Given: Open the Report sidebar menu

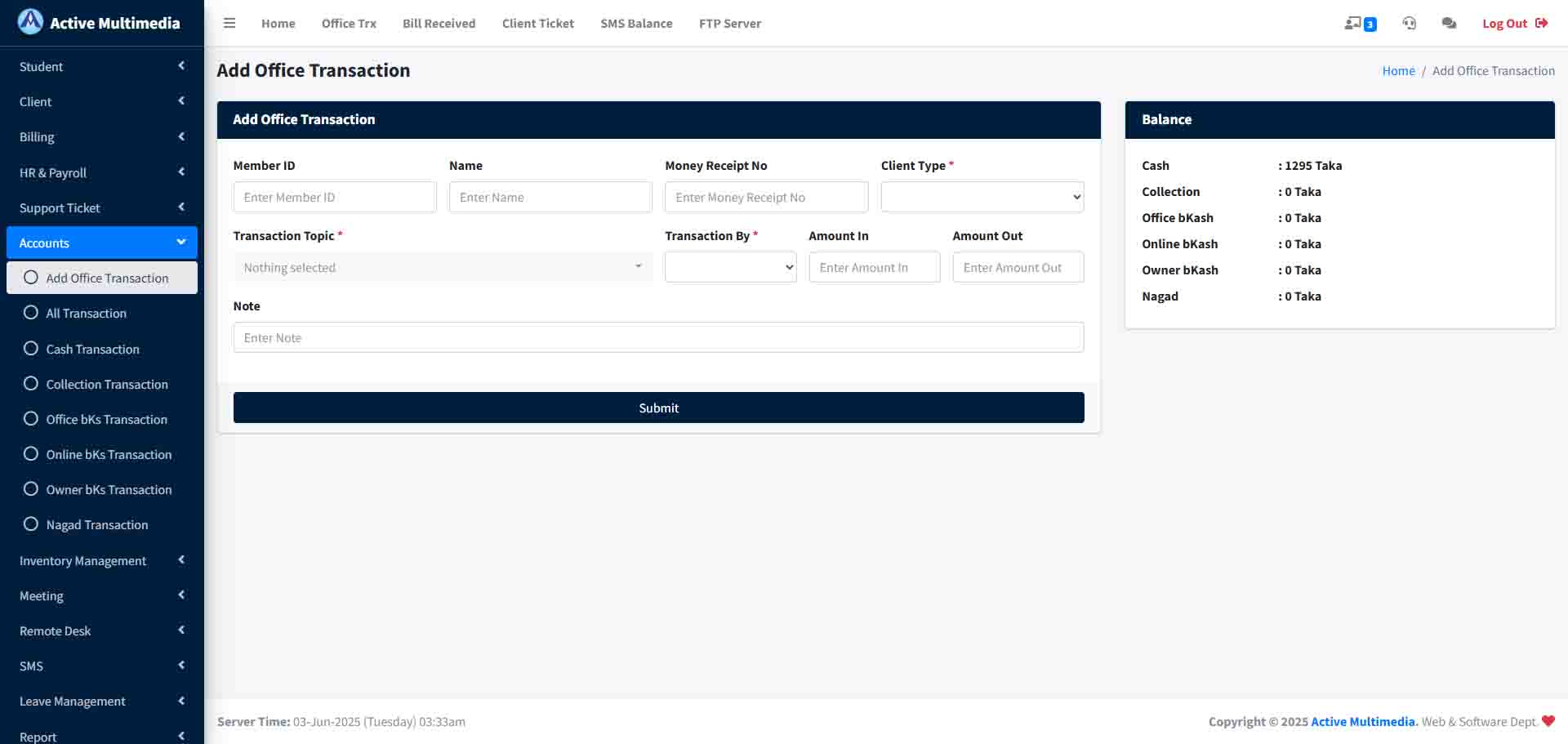Looking at the screenshot, I should [102, 736].
